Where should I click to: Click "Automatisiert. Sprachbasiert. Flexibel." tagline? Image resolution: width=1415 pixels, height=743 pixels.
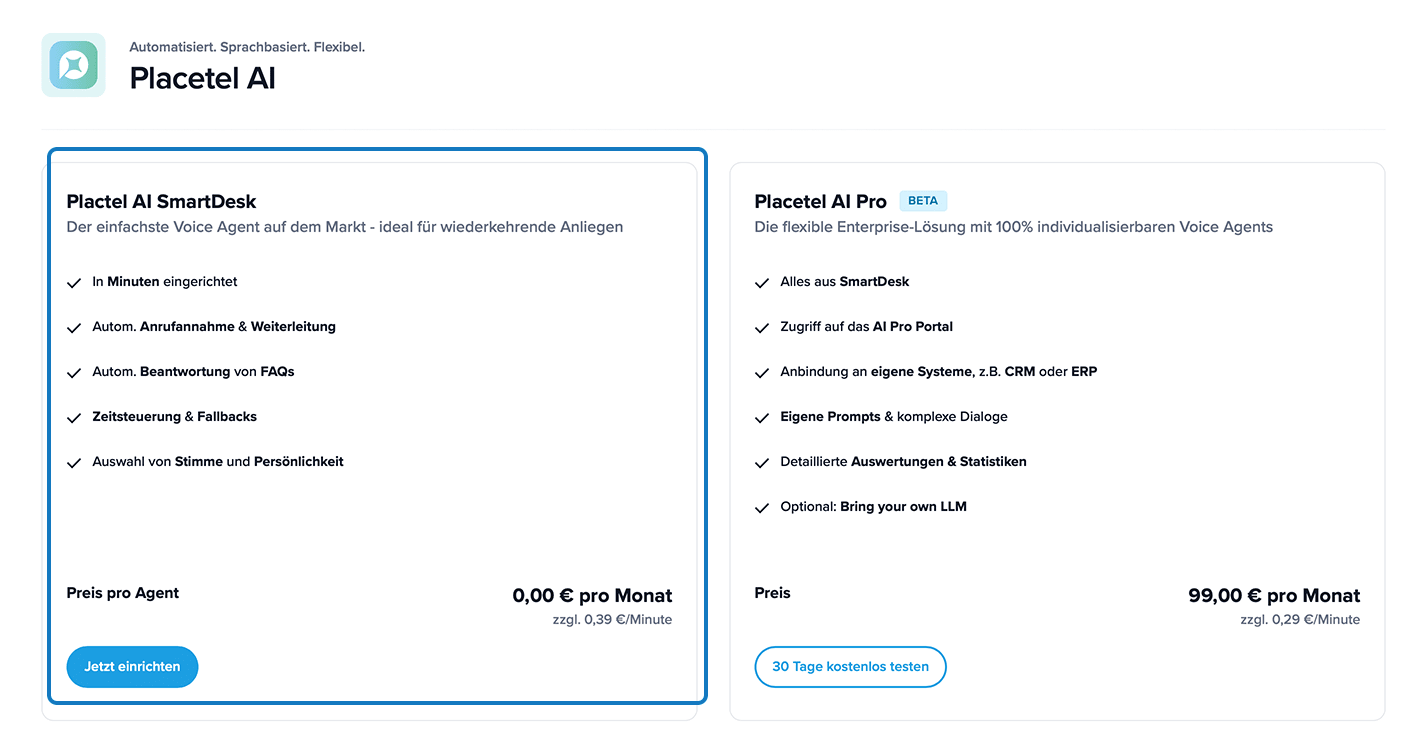tap(247, 47)
